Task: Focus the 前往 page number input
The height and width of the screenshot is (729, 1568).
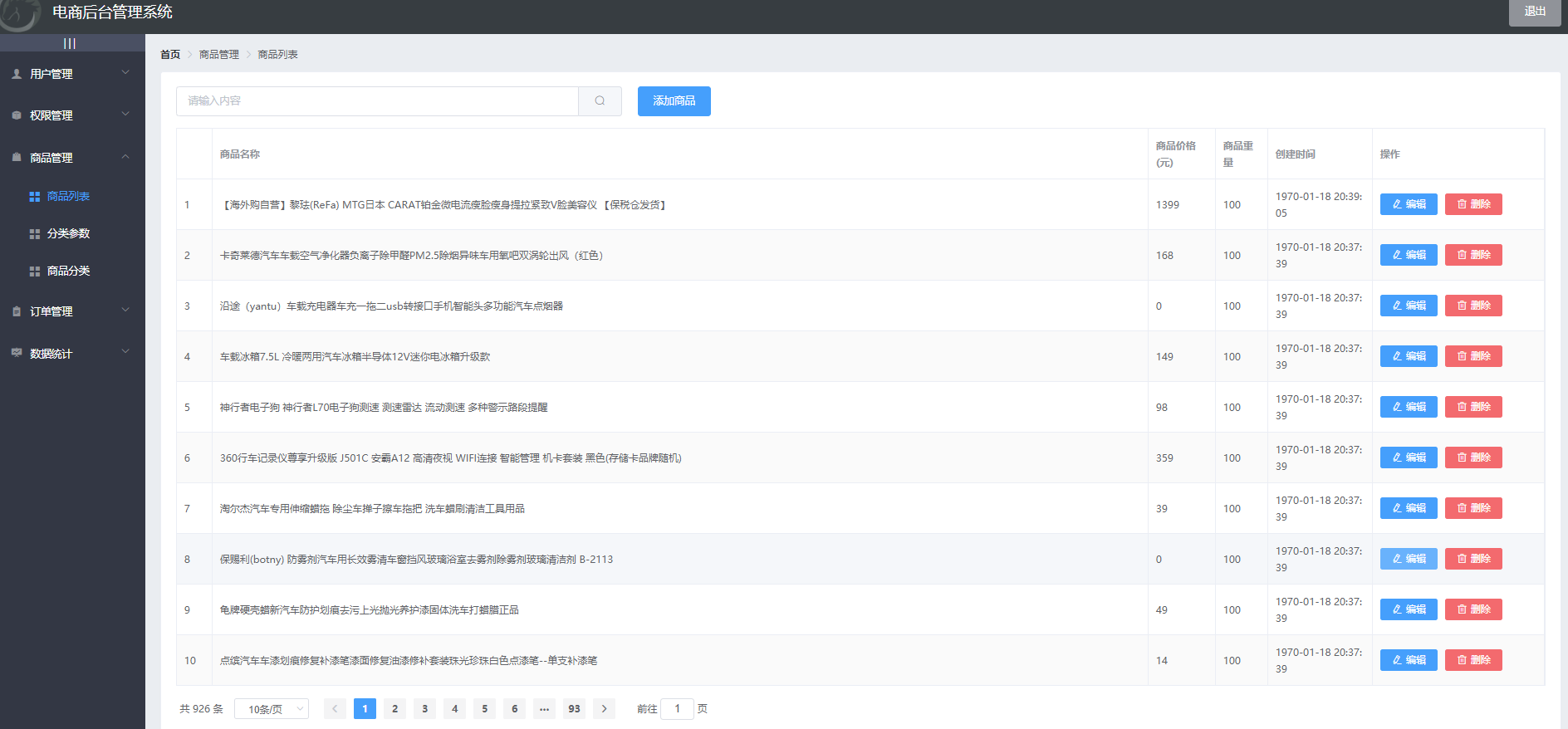Action: point(677,708)
